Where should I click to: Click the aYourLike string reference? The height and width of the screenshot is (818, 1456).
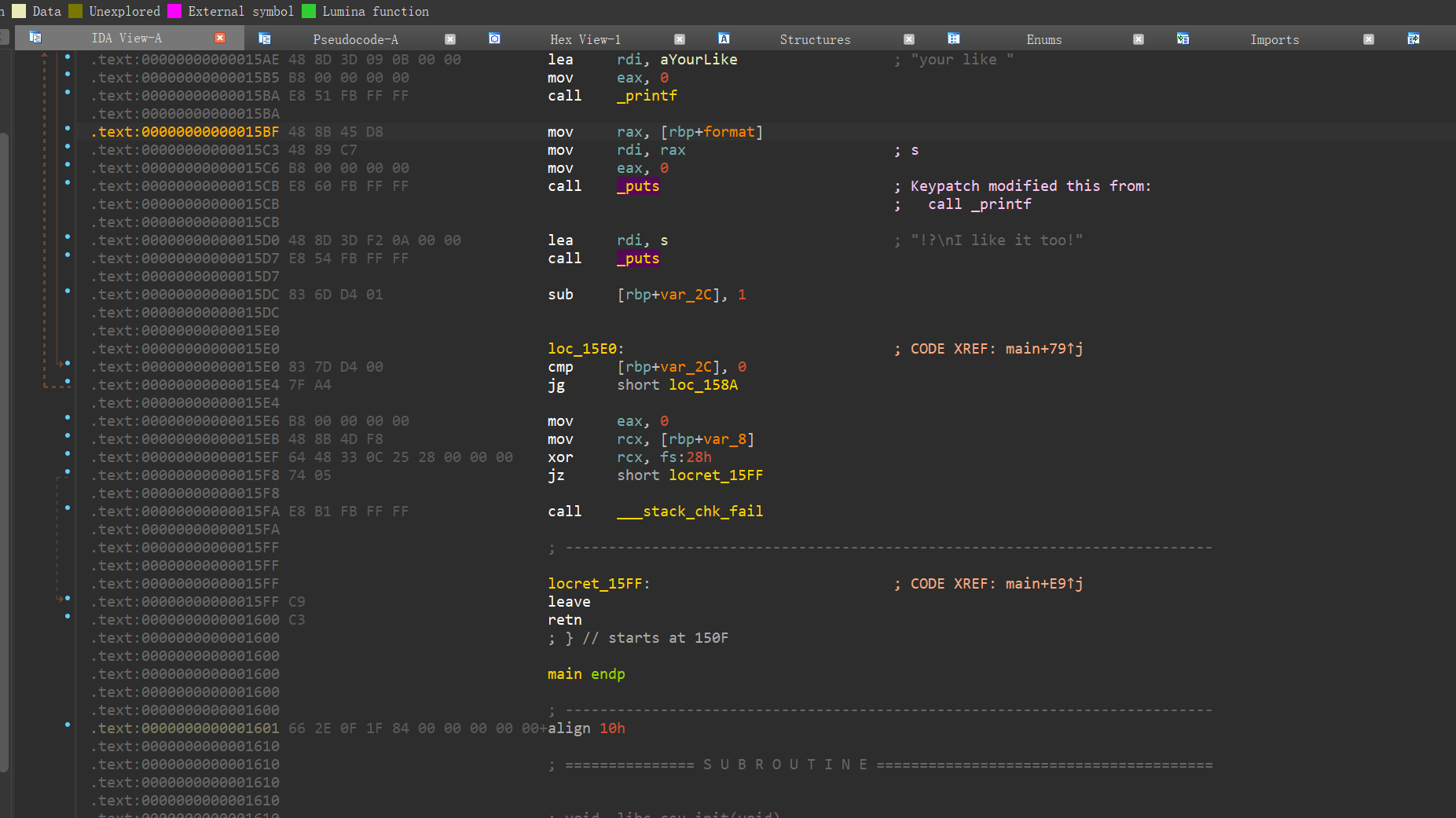click(699, 60)
